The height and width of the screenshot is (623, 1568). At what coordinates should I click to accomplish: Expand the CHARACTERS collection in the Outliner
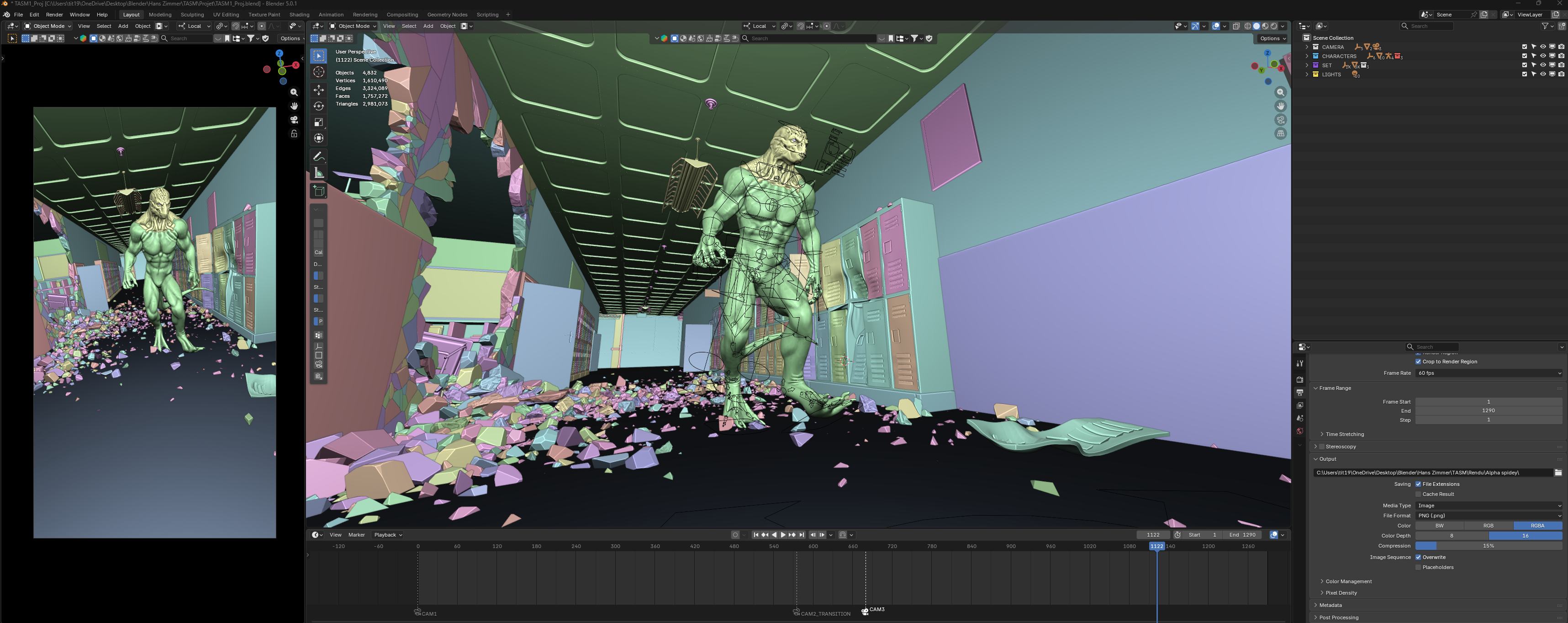click(x=1308, y=55)
